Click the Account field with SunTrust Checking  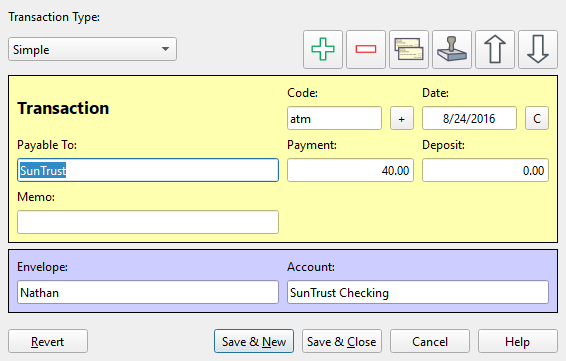point(418,292)
